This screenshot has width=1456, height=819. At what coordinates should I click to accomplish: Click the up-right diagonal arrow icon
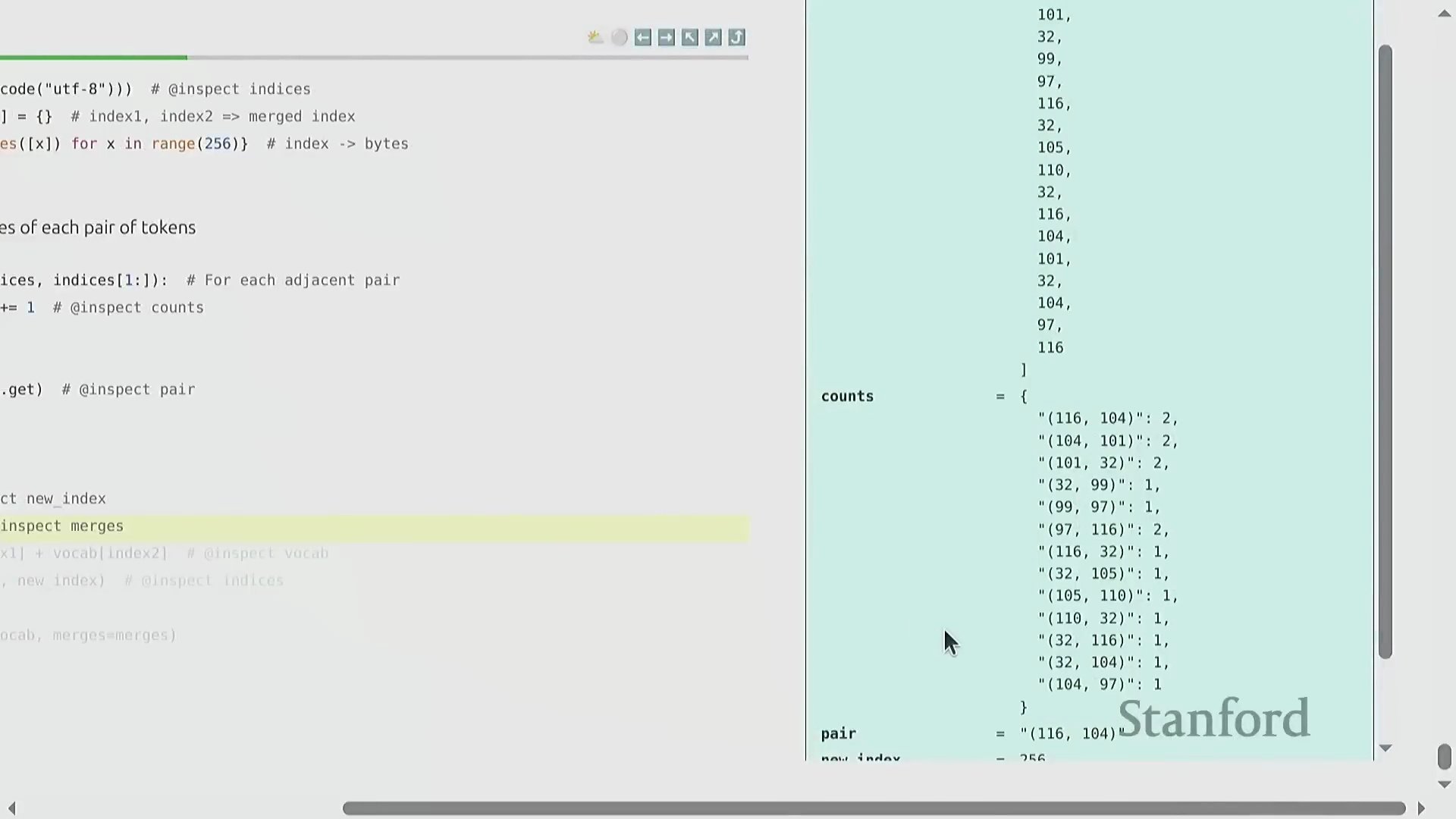[x=713, y=37]
